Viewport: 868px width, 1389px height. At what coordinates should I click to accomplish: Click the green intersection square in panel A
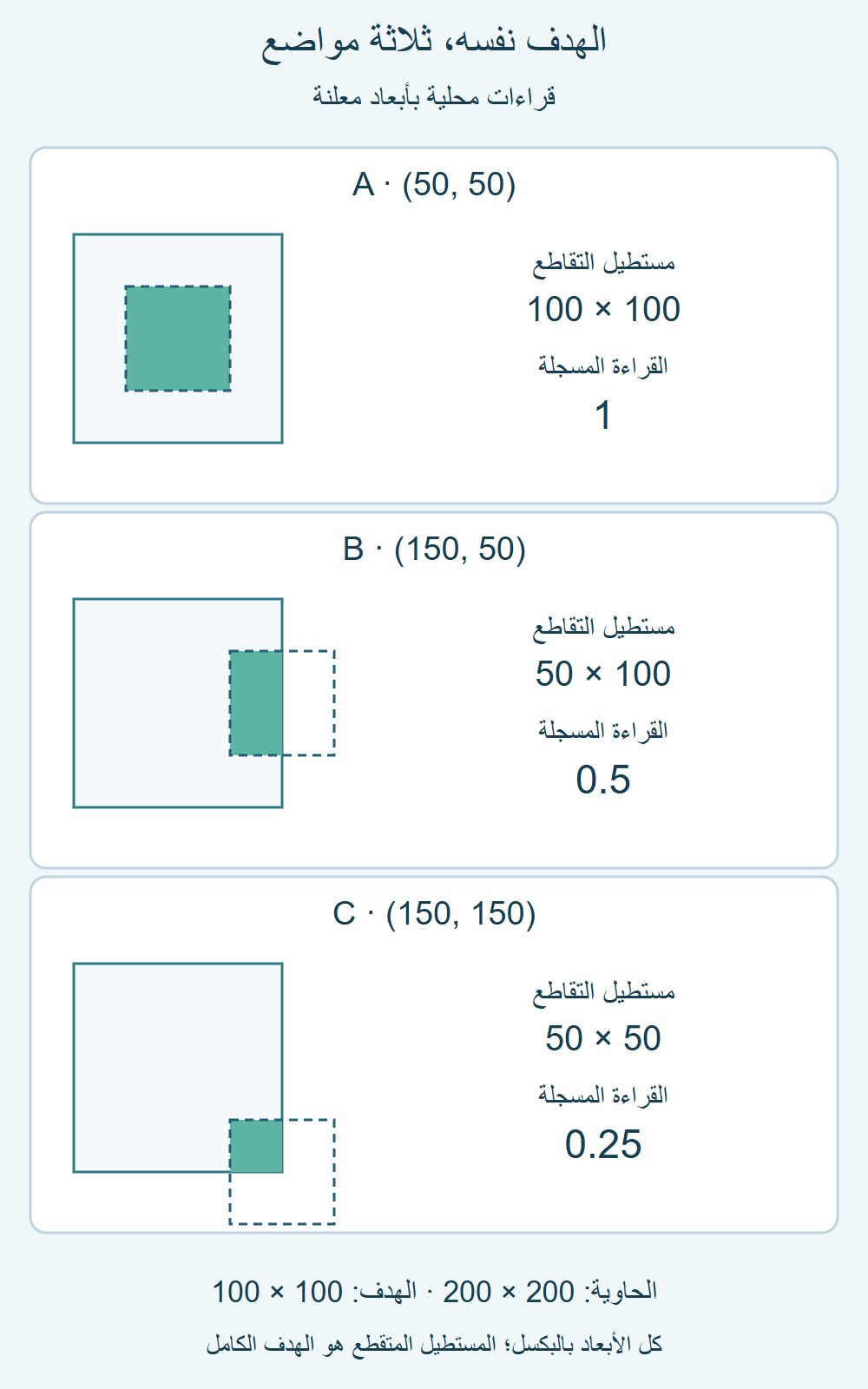178,339
